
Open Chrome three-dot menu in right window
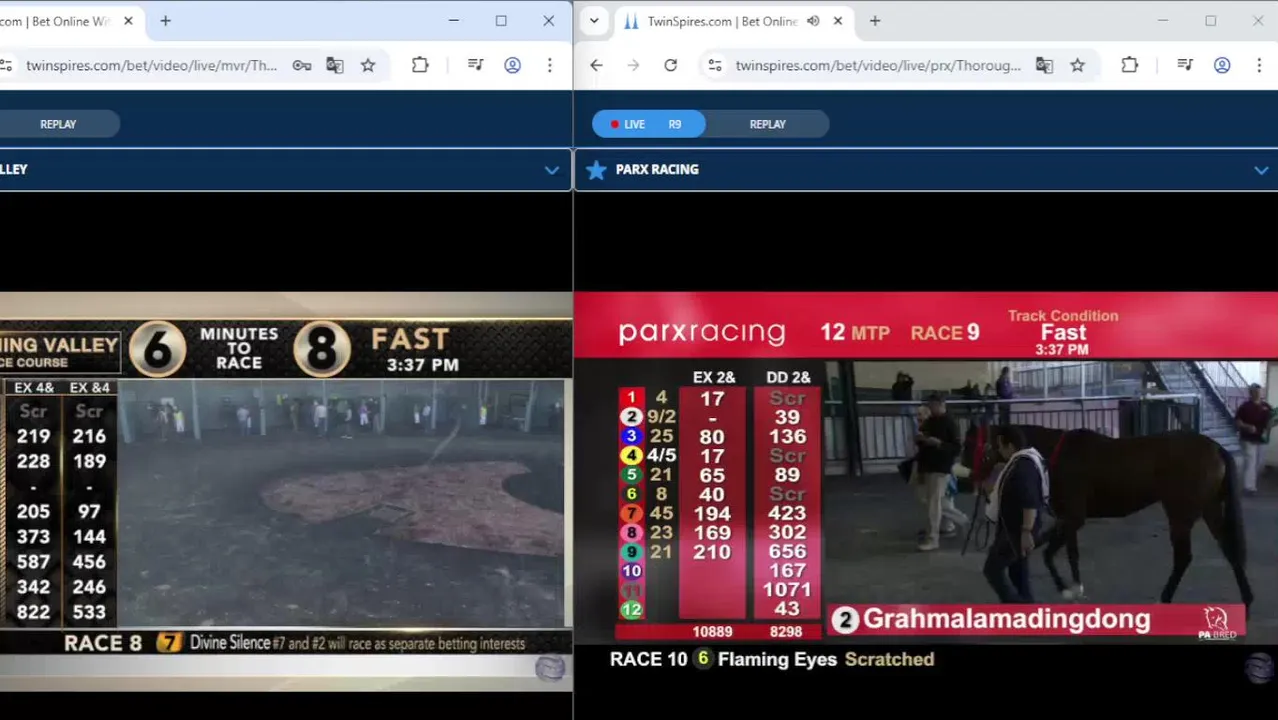click(x=1258, y=65)
